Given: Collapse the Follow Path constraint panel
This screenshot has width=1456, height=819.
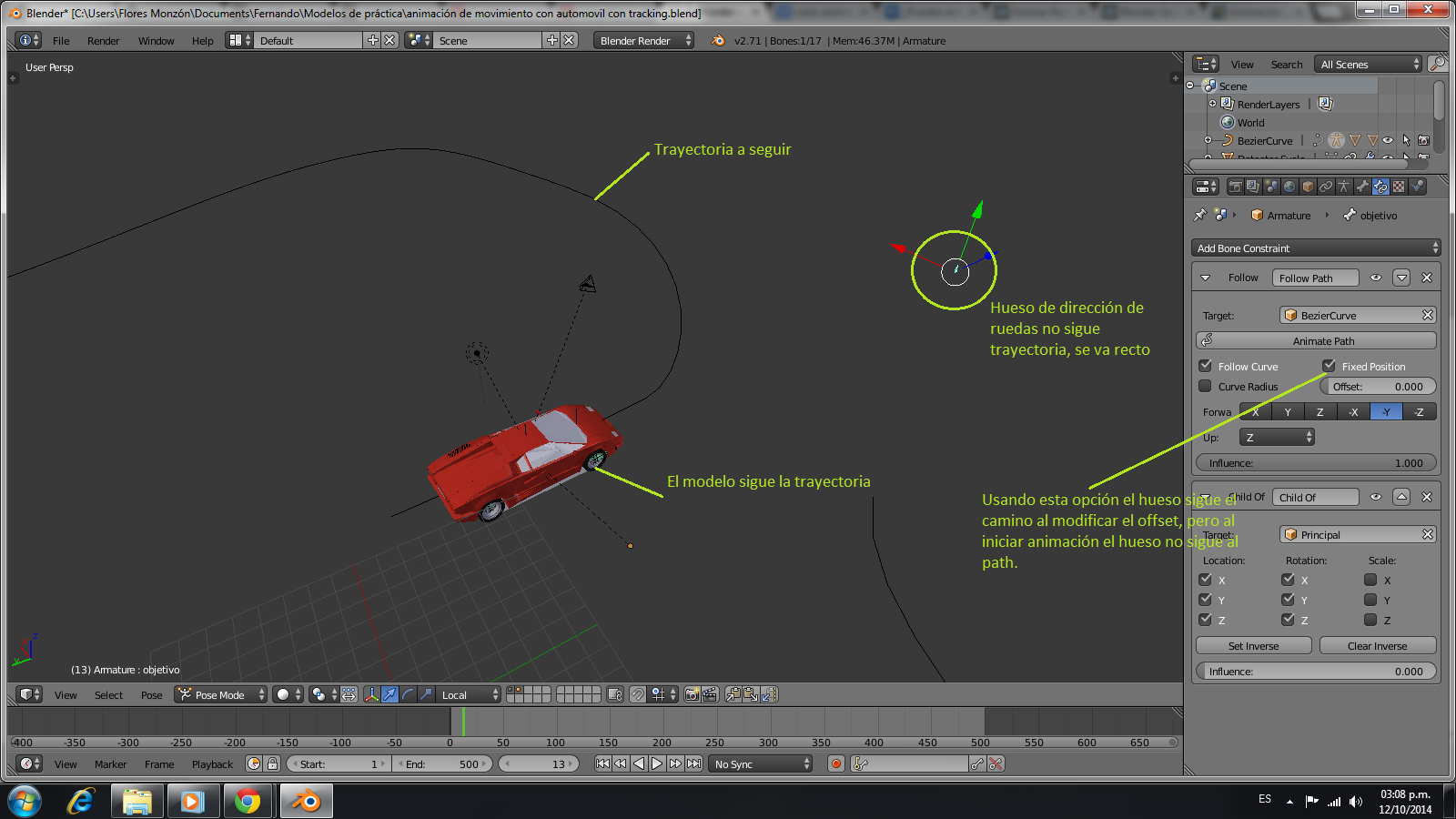Looking at the screenshot, I should (x=1206, y=278).
